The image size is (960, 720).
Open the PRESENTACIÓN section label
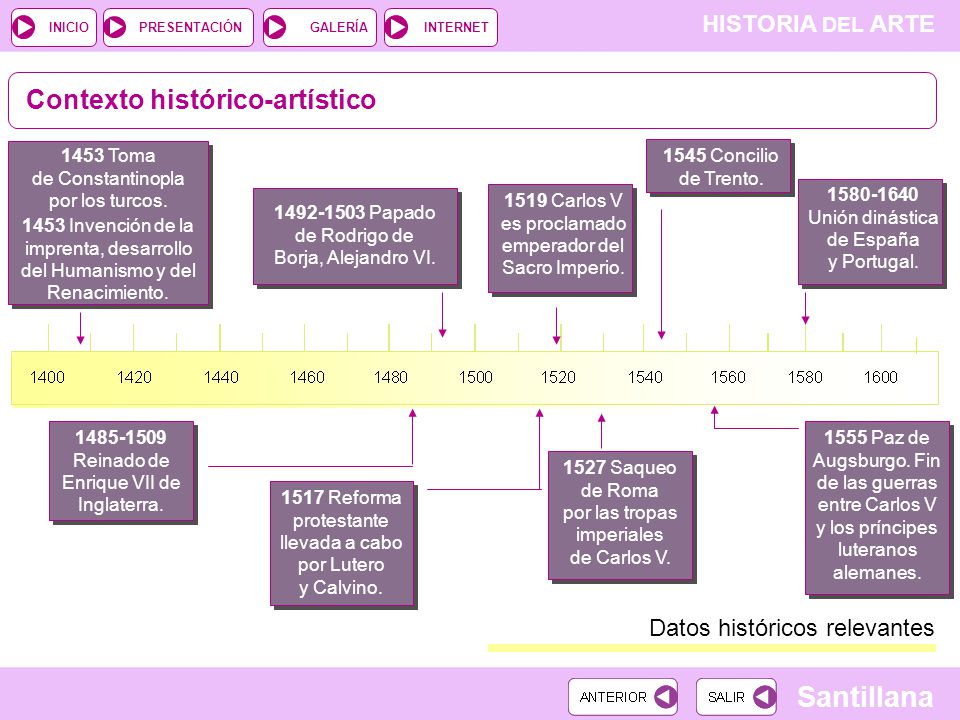[x=190, y=28]
